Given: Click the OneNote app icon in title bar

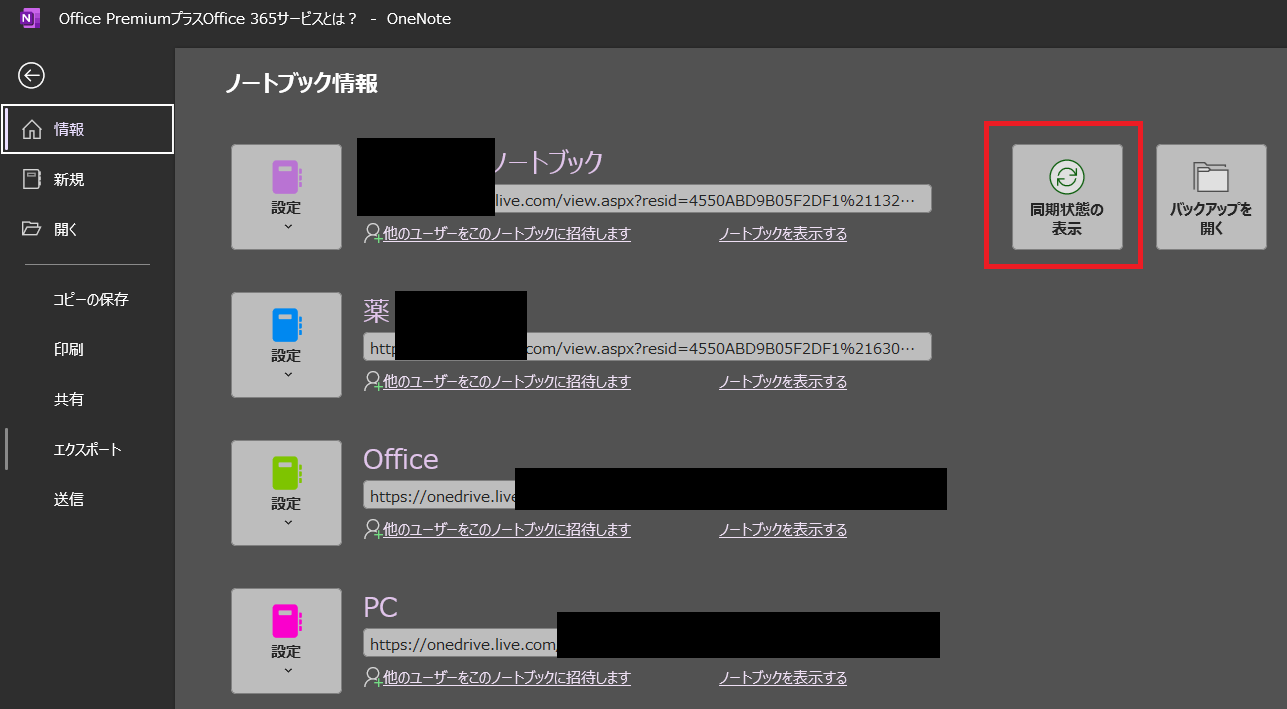Looking at the screenshot, I should tap(31, 17).
